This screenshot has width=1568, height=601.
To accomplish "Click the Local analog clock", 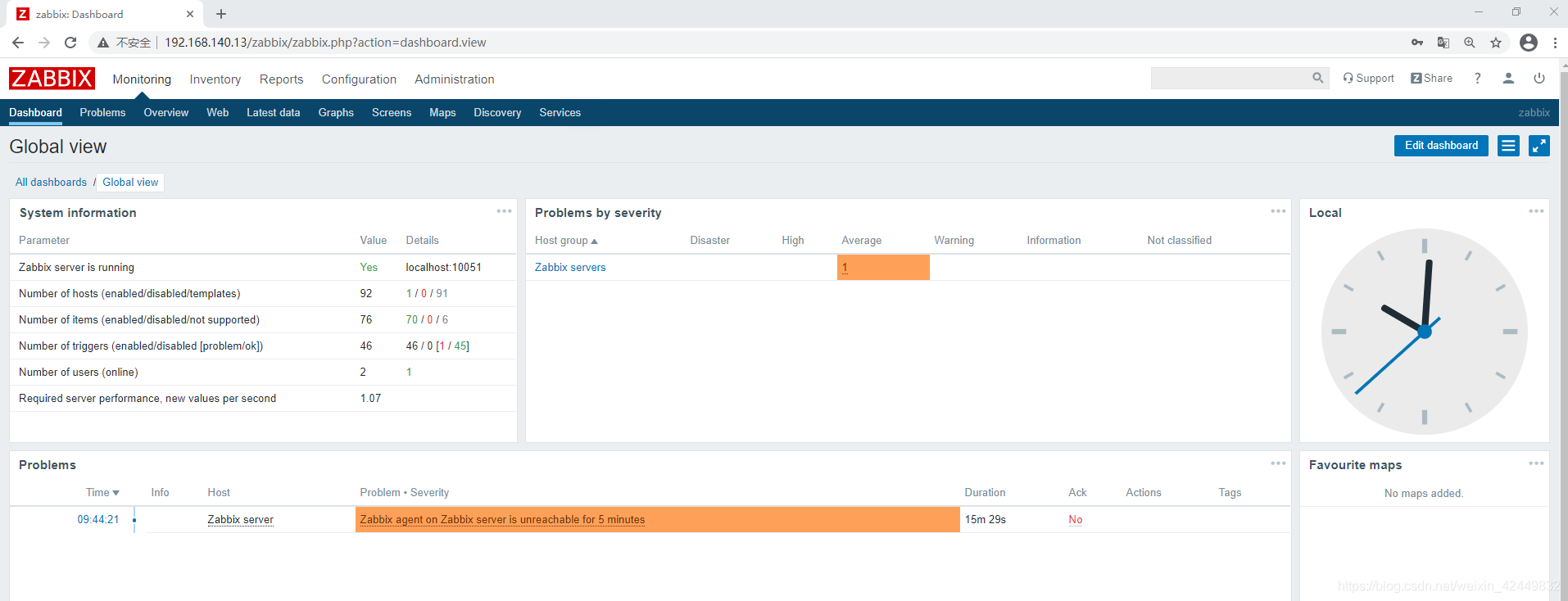I will 1424,331.
